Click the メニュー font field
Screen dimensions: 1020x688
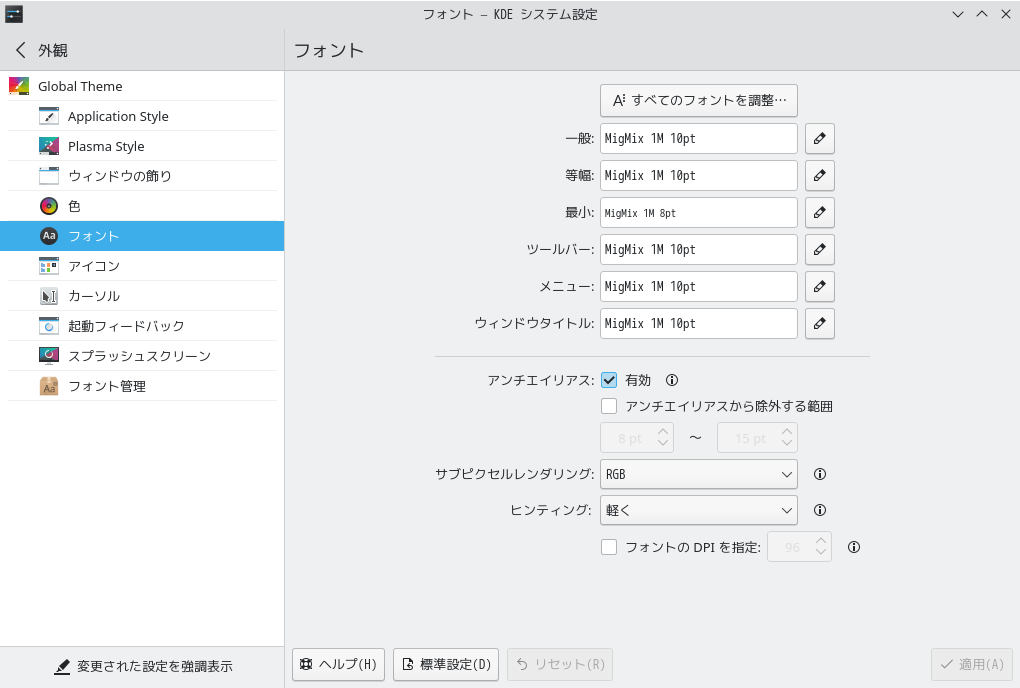pyautogui.click(x=699, y=287)
